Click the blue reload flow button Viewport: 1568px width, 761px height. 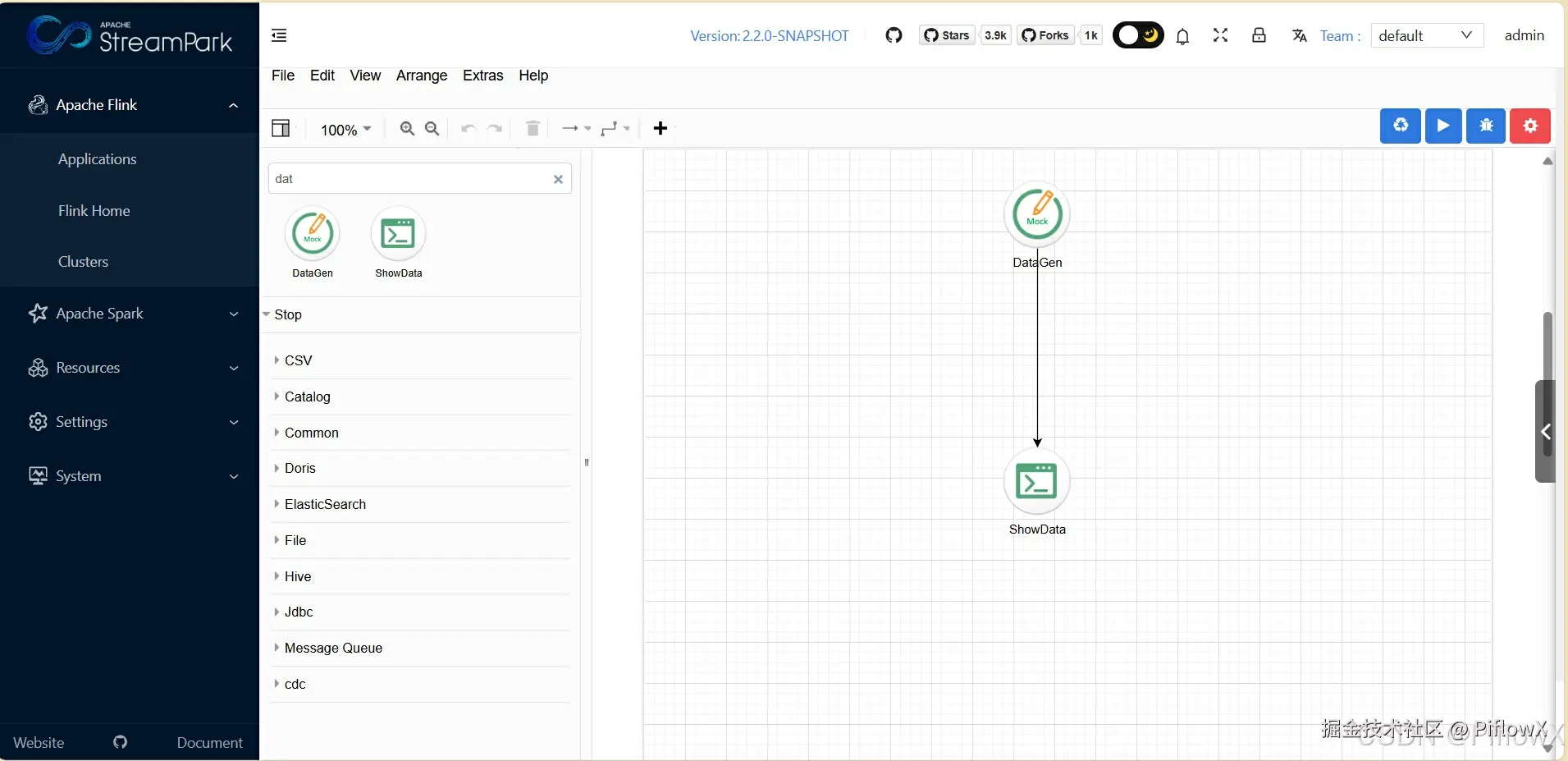point(1401,126)
